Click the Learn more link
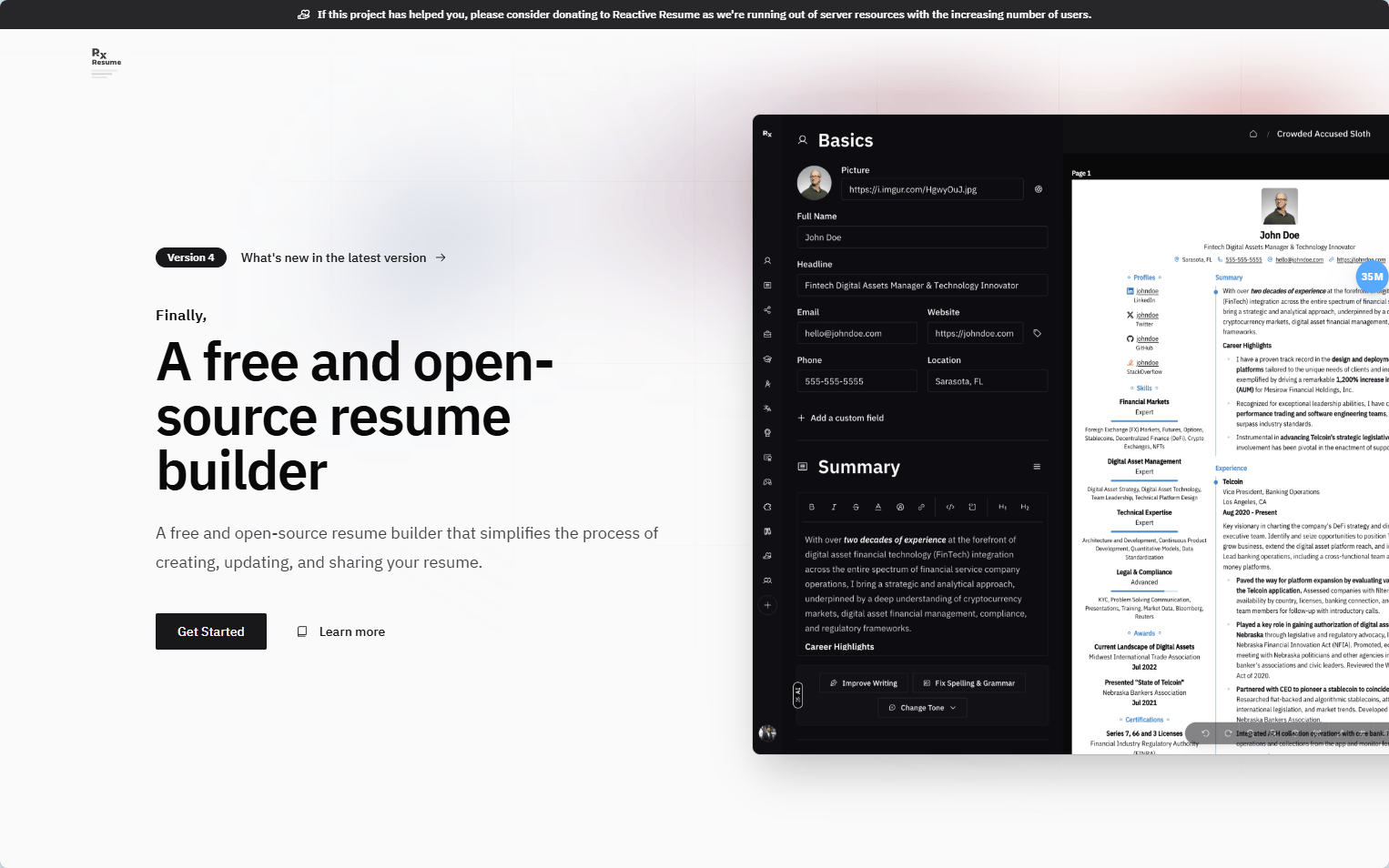1389x868 pixels. click(x=341, y=631)
